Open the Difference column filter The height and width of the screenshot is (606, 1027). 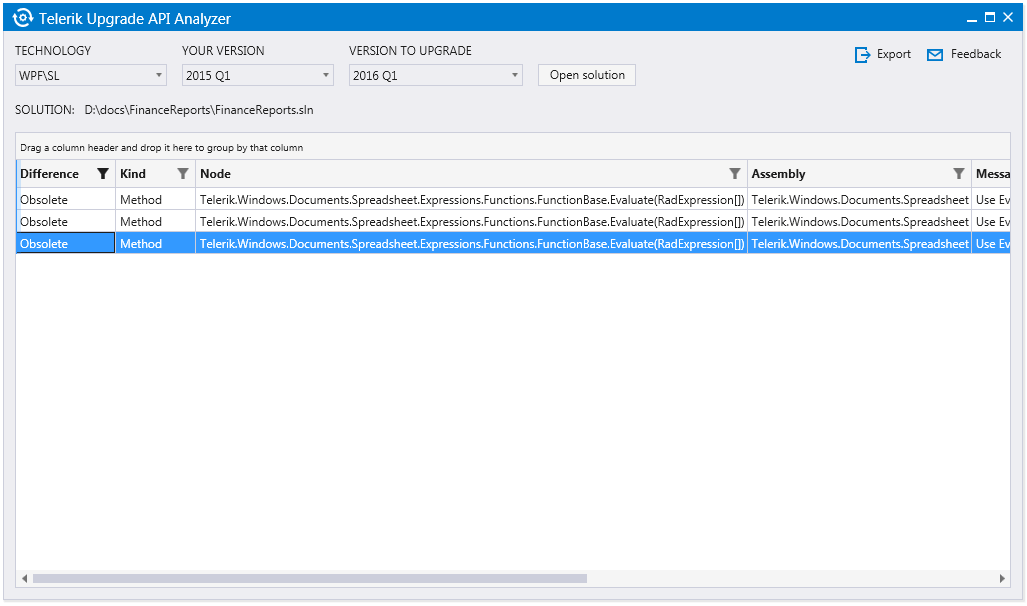click(x=102, y=174)
